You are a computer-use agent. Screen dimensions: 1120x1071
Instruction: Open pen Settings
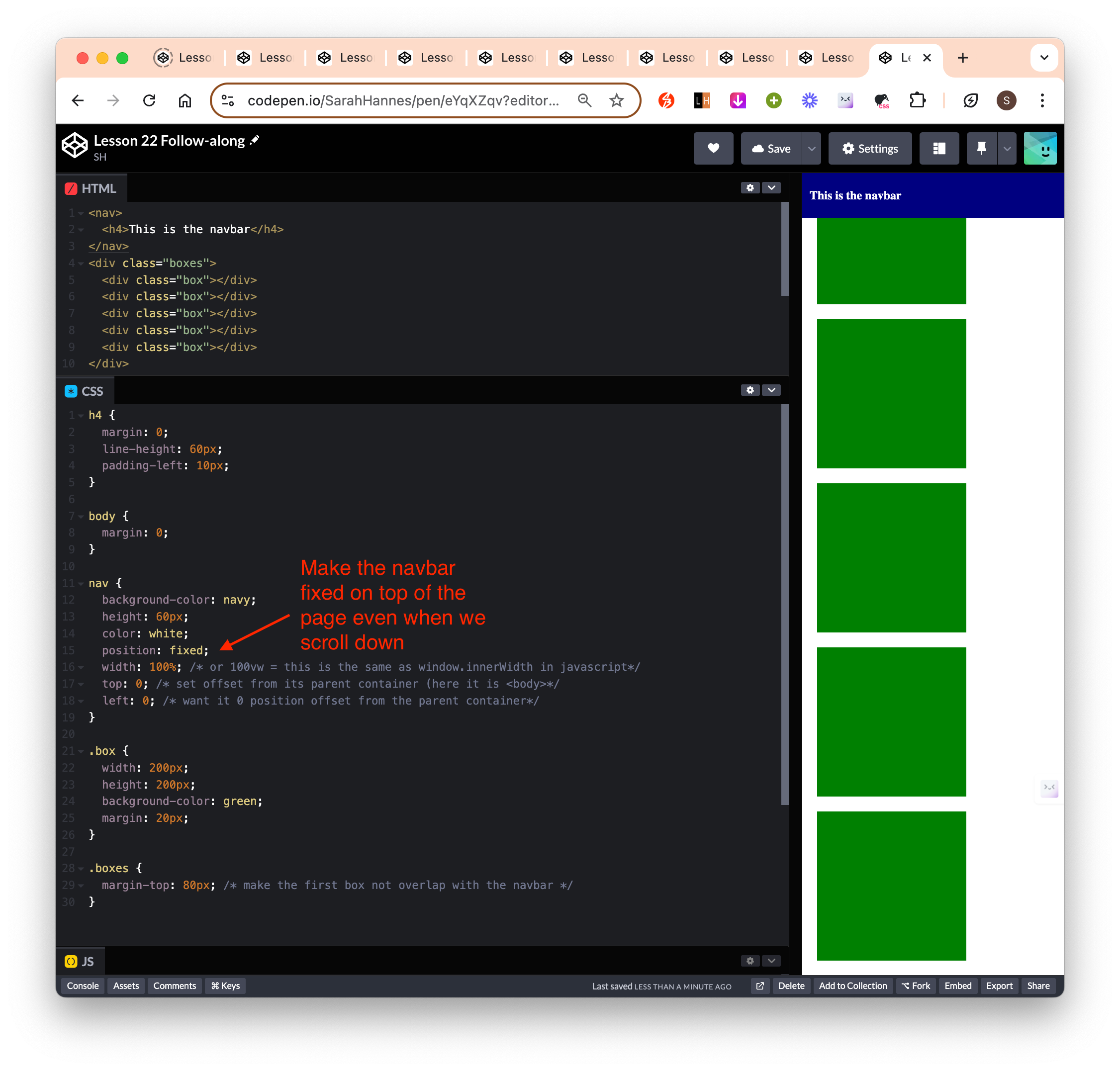(869, 149)
